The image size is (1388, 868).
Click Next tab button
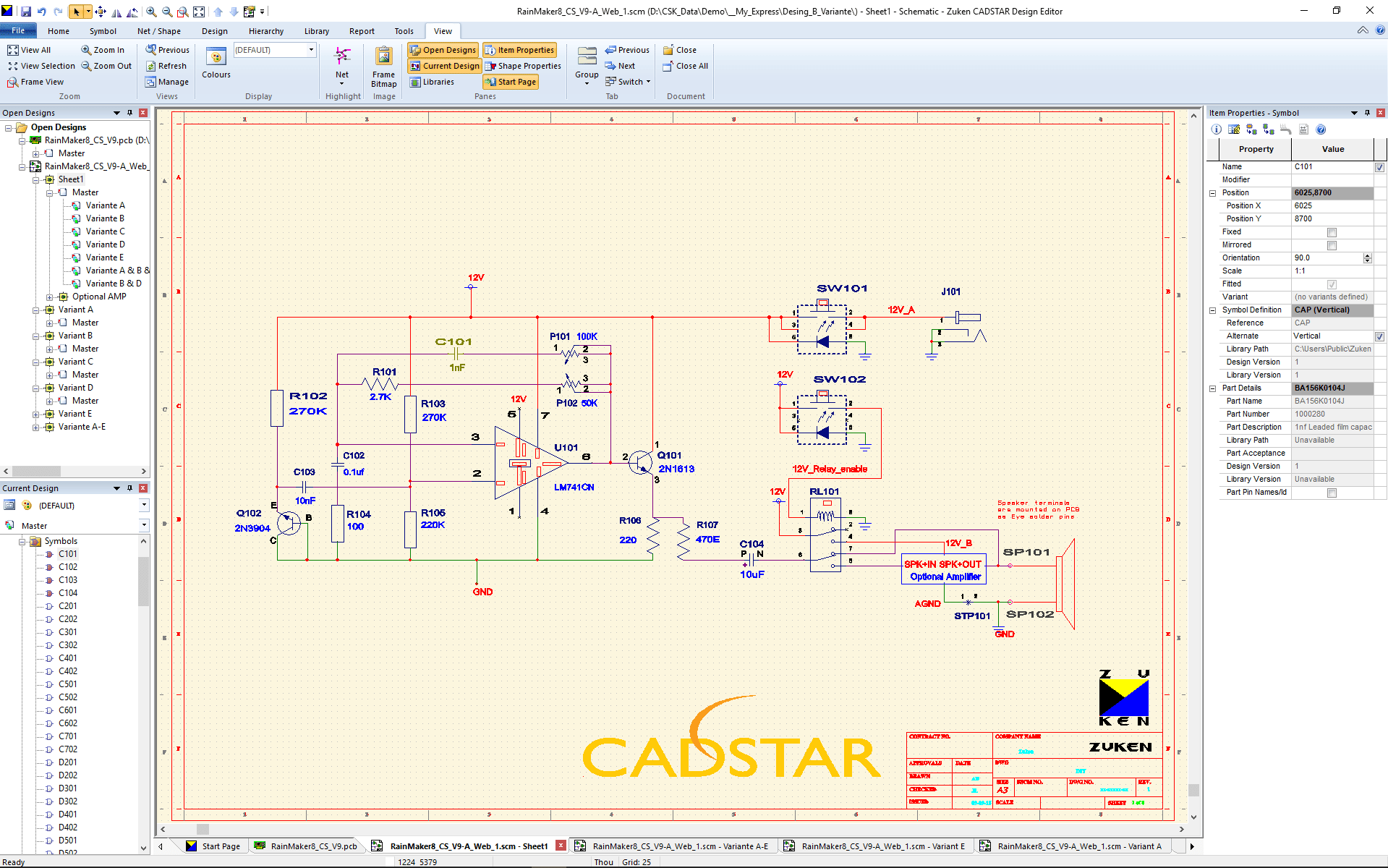(621, 66)
